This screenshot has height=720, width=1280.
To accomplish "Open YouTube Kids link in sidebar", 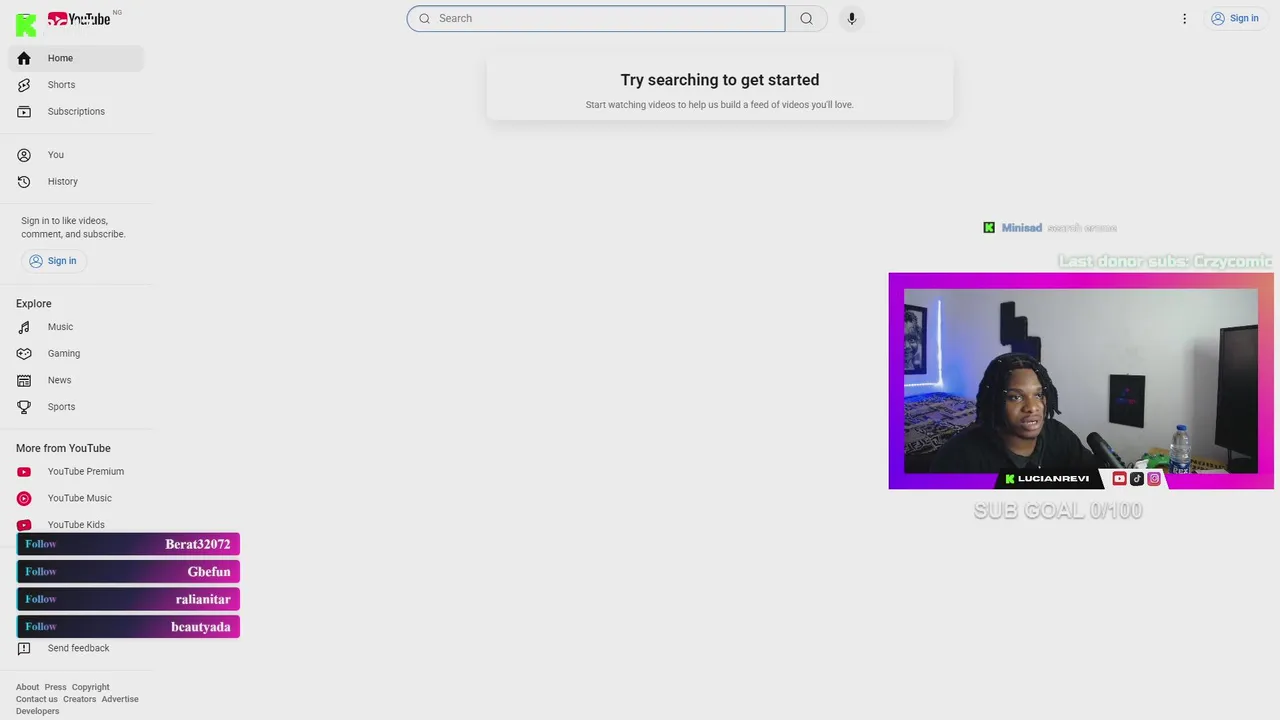I will [x=76, y=524].
